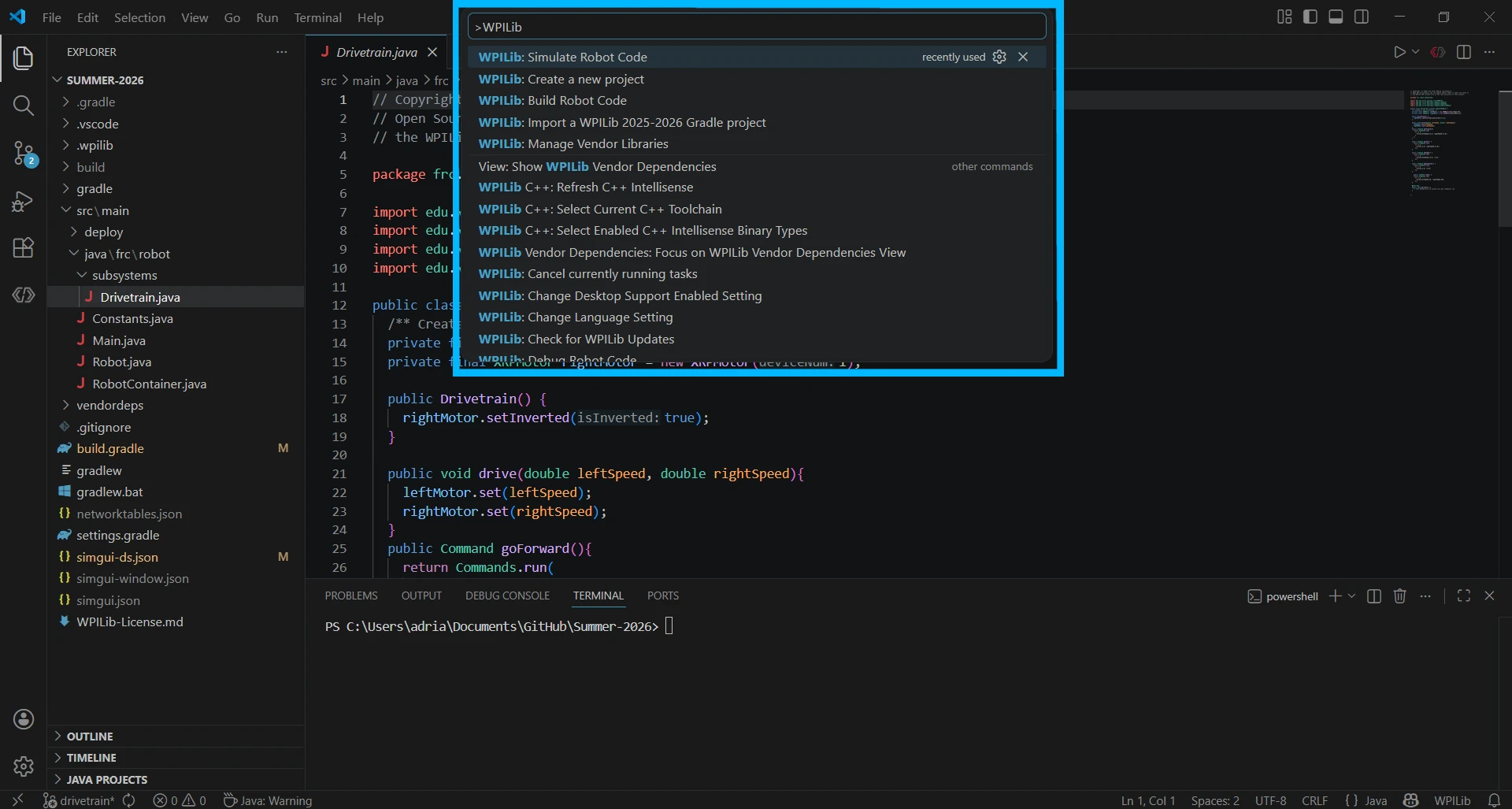Viewport: 1512px width, 809px height.
Task: Split the editor to the right
Action: (1464, 52)
